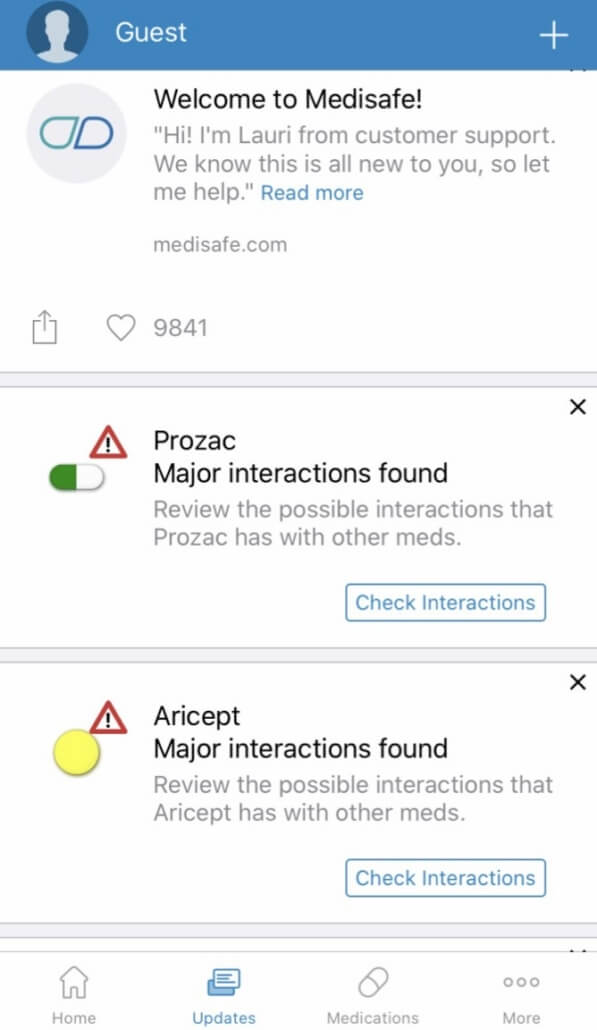This screenshot has width=597, height=1030.
Task: Dismiss the Aricept interaction card
Action: [577, 683]
